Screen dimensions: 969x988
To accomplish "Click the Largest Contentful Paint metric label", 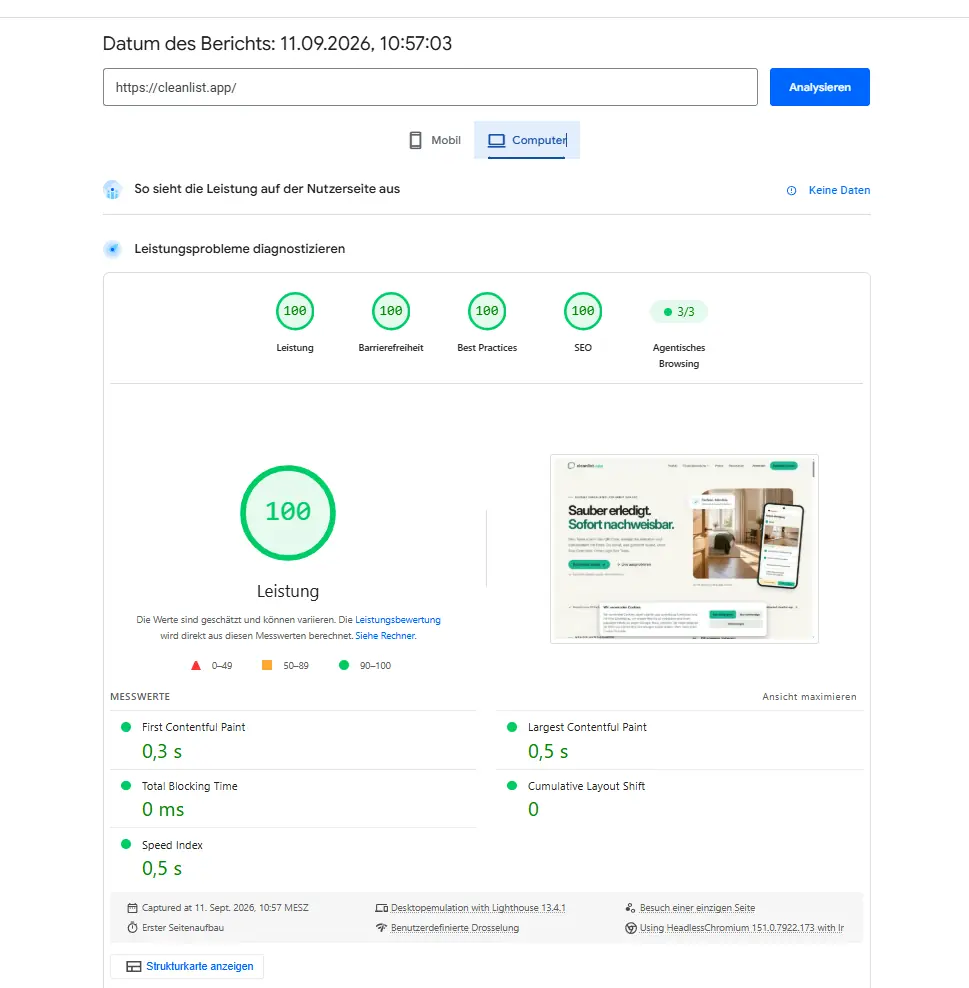I will (x=587, y=727).
